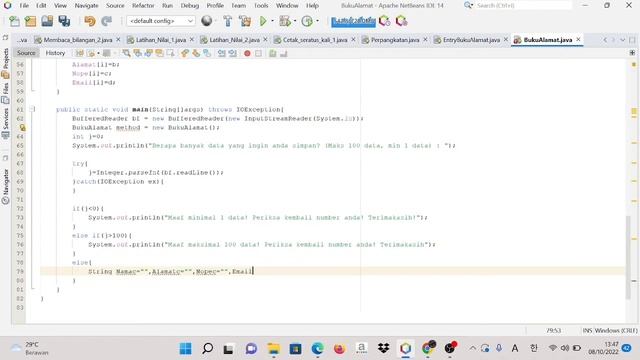This screenshot has width=640, height=360.
Task: Click the INS insert mode indicator
Action: [x=587, y=330]
